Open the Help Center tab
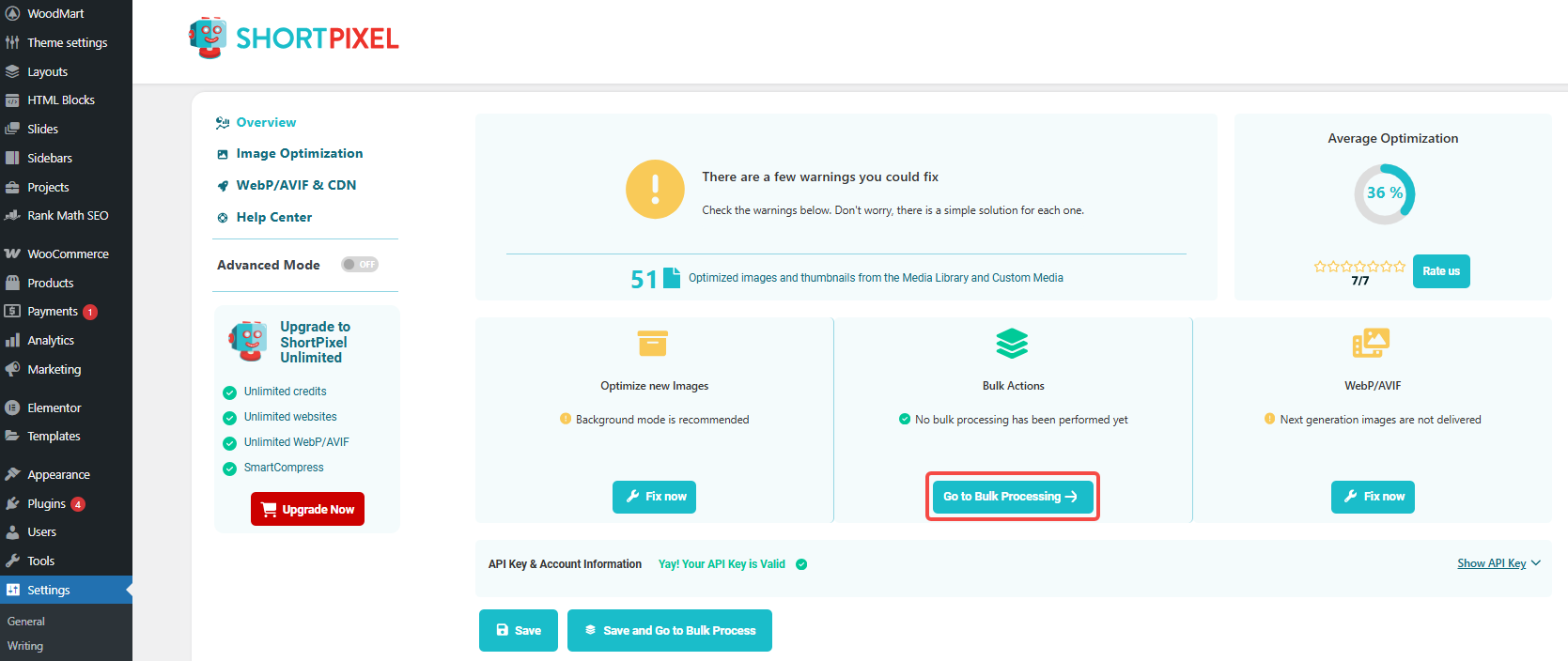 click(x=273, y=217)
